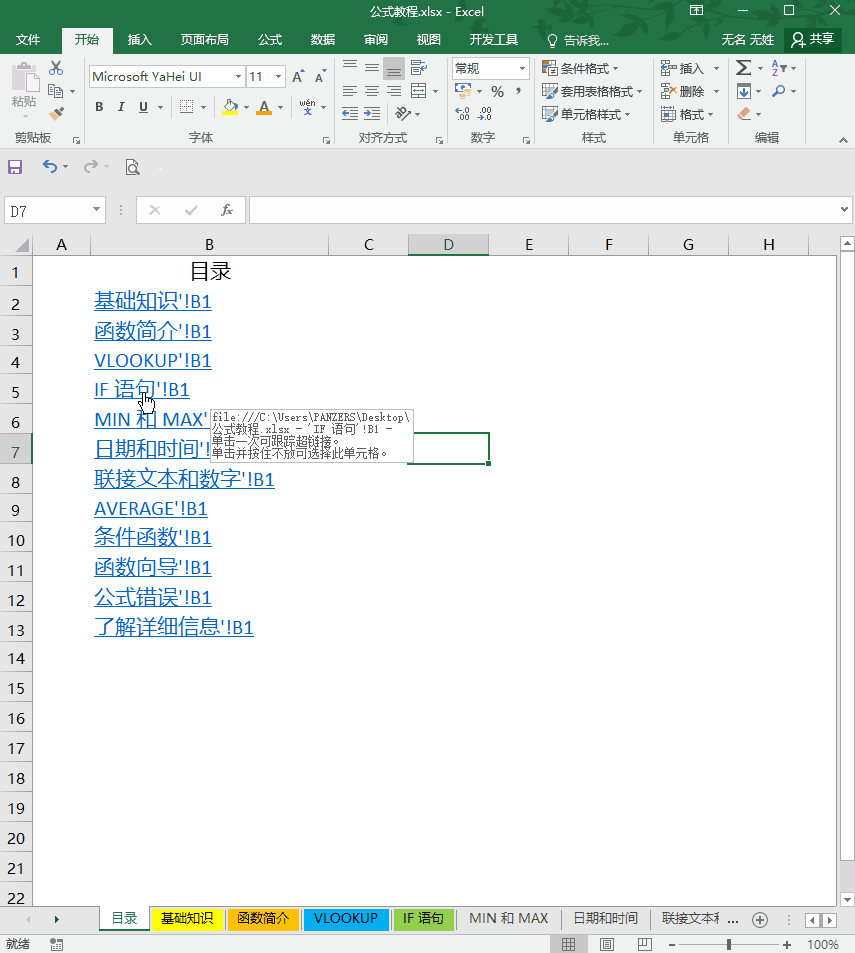Follow the AVERAGE'!B1 hyperlink
This screenshot has height=953, width=855.
coord(151,509)
